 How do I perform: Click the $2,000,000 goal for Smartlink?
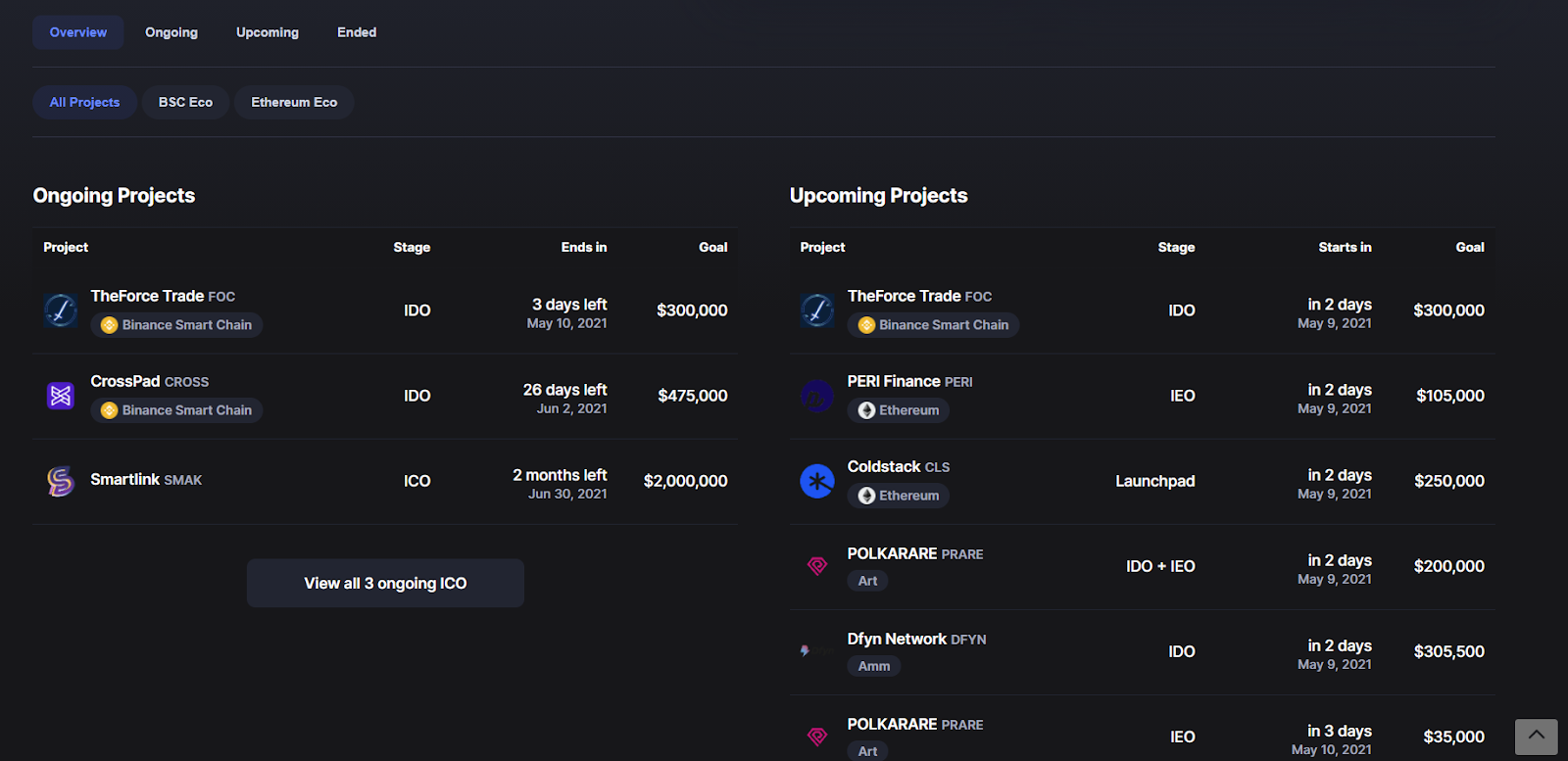click(686, 481)
